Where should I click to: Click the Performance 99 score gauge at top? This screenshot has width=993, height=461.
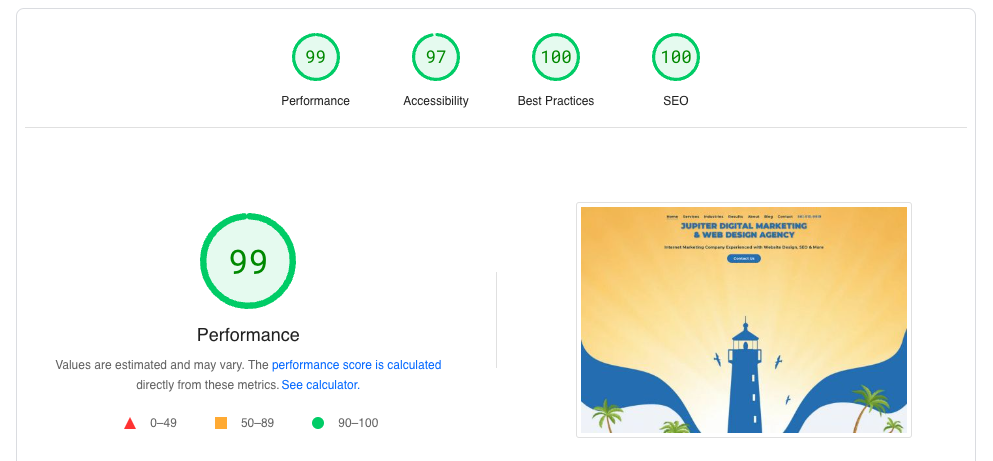315,57
